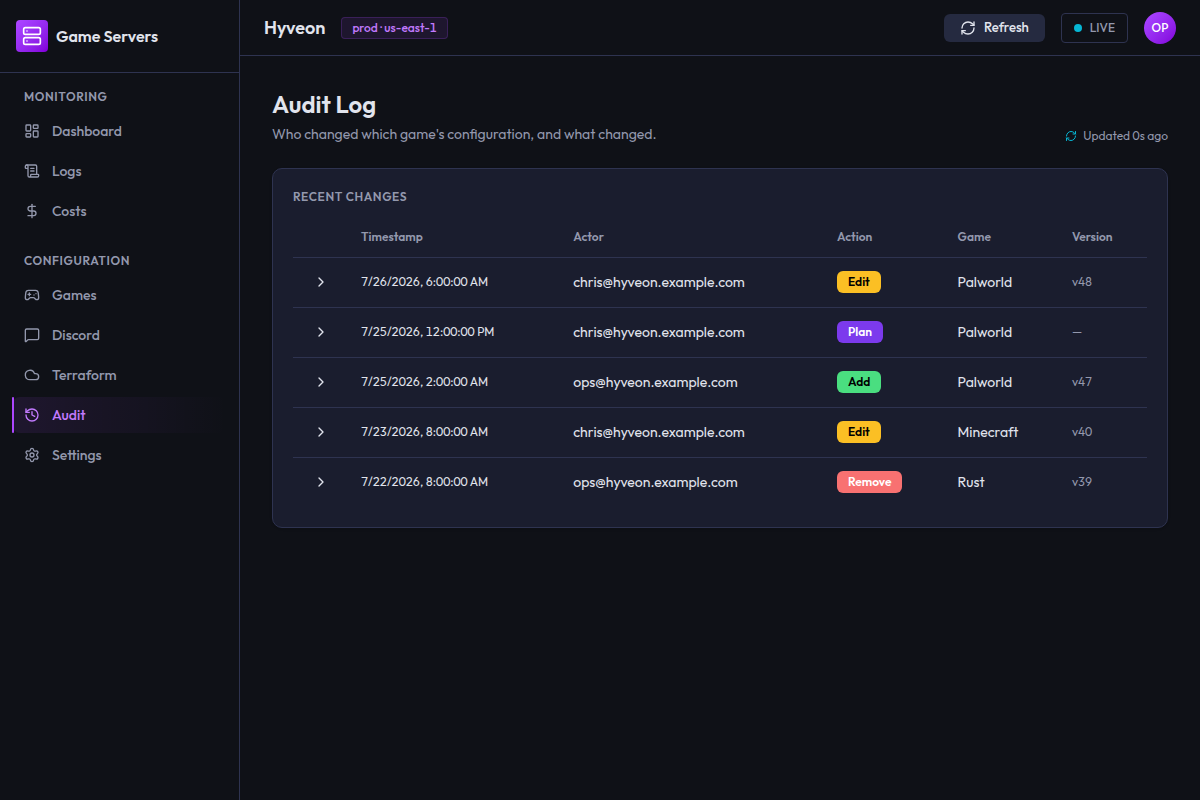Click the Edit badge on Minecraft row
The image size is (1200, 800).
[x=859, y=432]
